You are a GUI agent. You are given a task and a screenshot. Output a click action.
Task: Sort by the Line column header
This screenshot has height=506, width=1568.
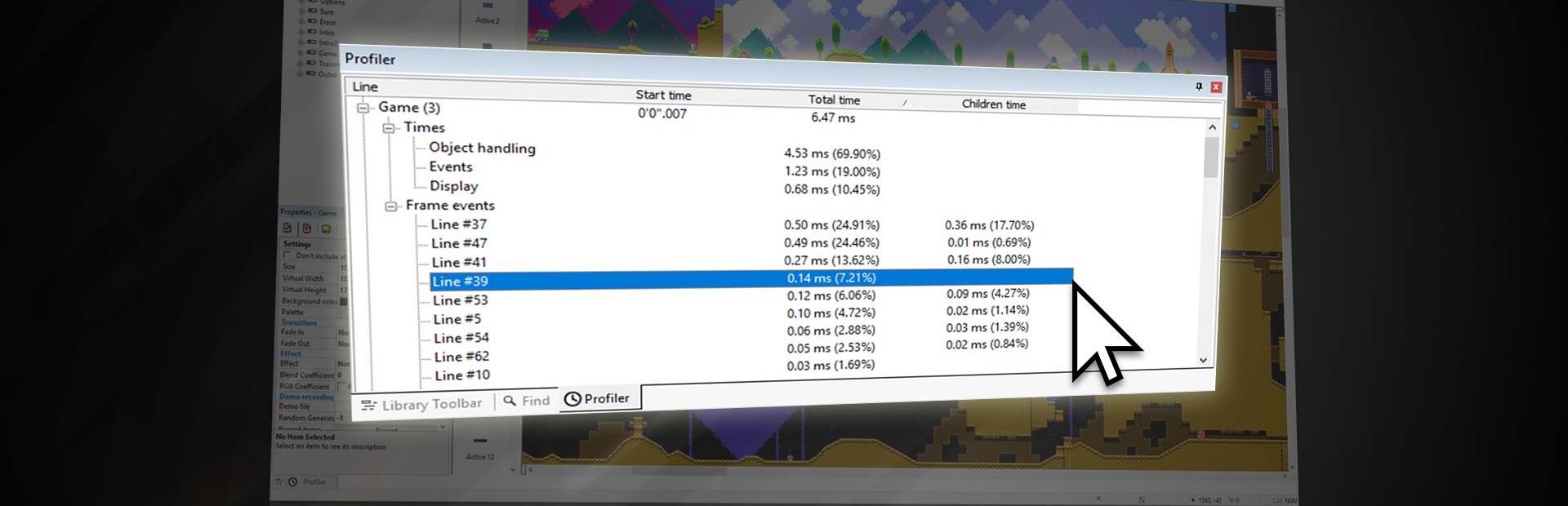365,87
